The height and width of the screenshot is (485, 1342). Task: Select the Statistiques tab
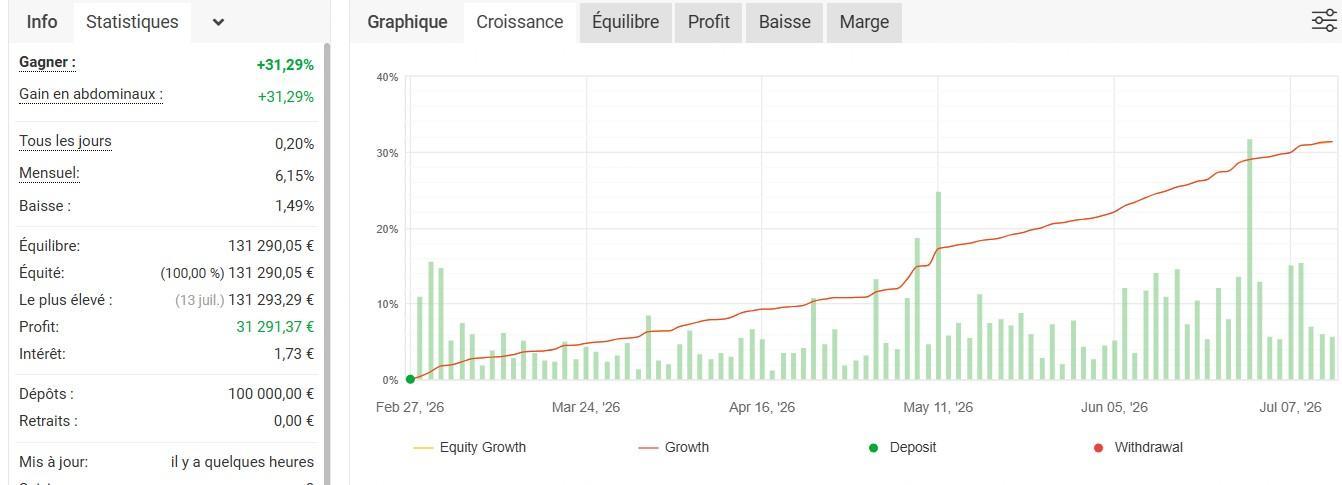[132, 22]
